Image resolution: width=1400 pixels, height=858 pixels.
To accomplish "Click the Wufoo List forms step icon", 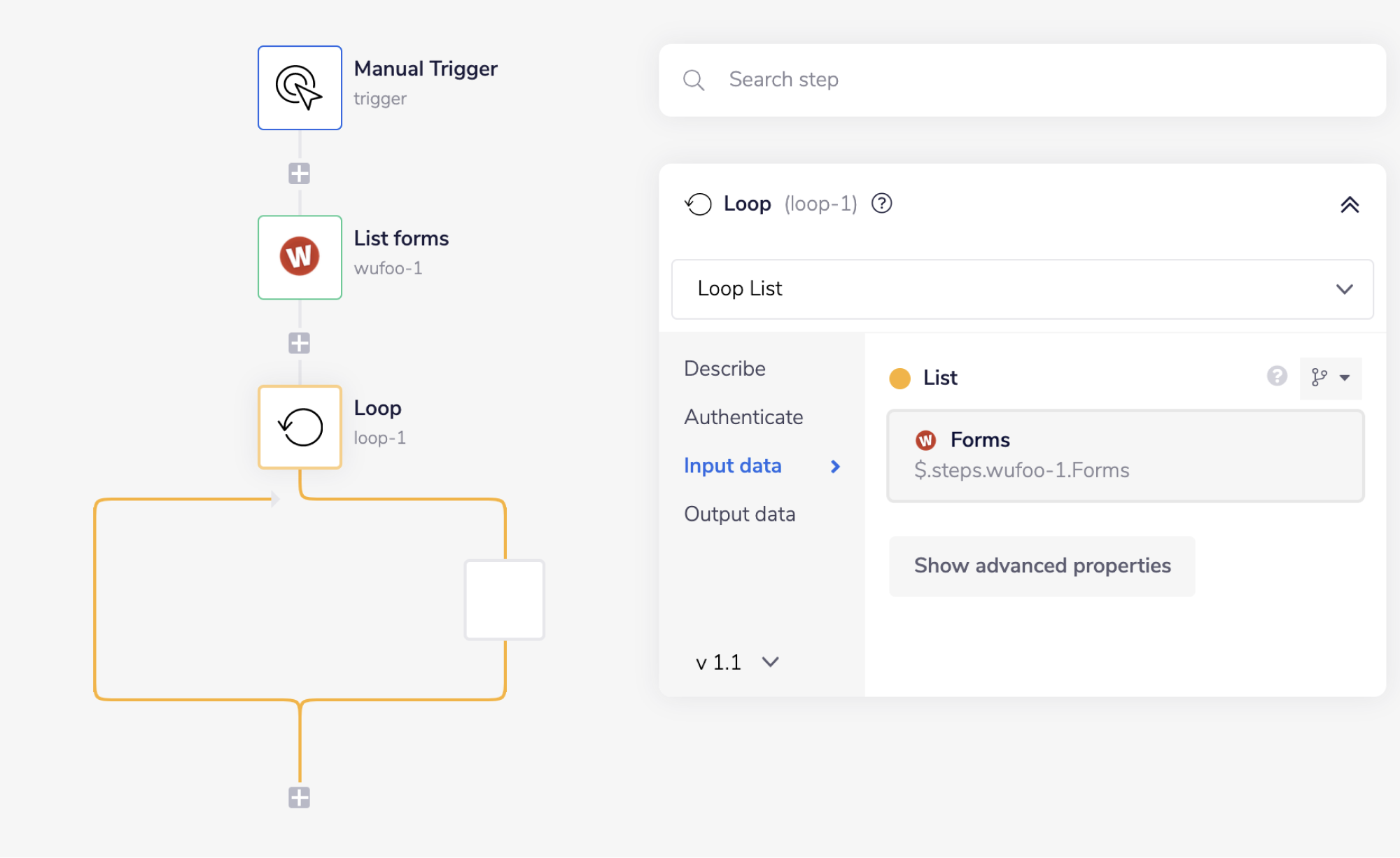I will [300, 258].
